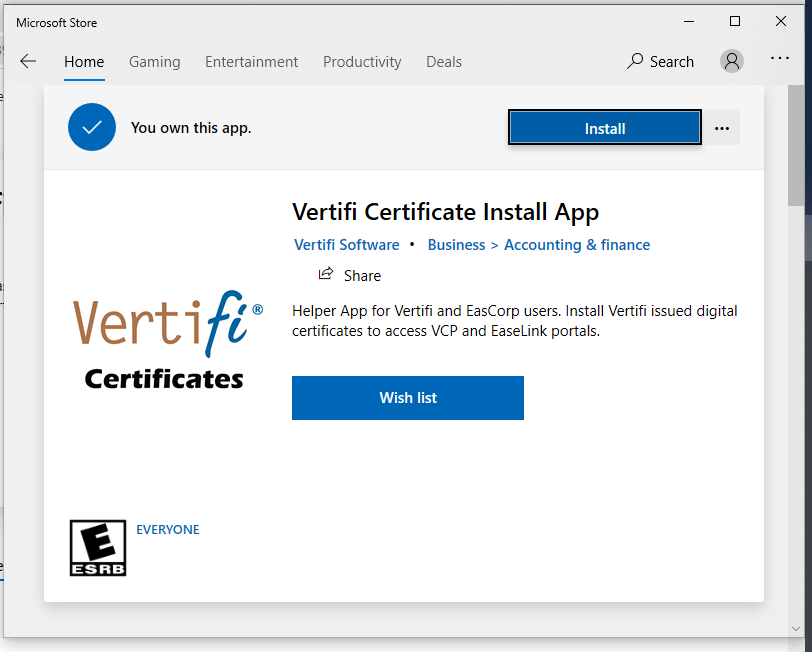Click the EVERYONE rating link
The height and width of the screenshot is (652, 812).
tap(167, 529)
